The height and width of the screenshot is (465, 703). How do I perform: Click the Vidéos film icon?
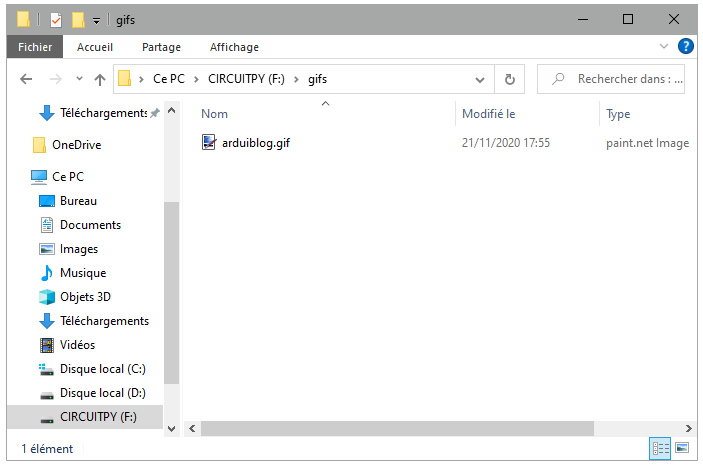(47, 345)
